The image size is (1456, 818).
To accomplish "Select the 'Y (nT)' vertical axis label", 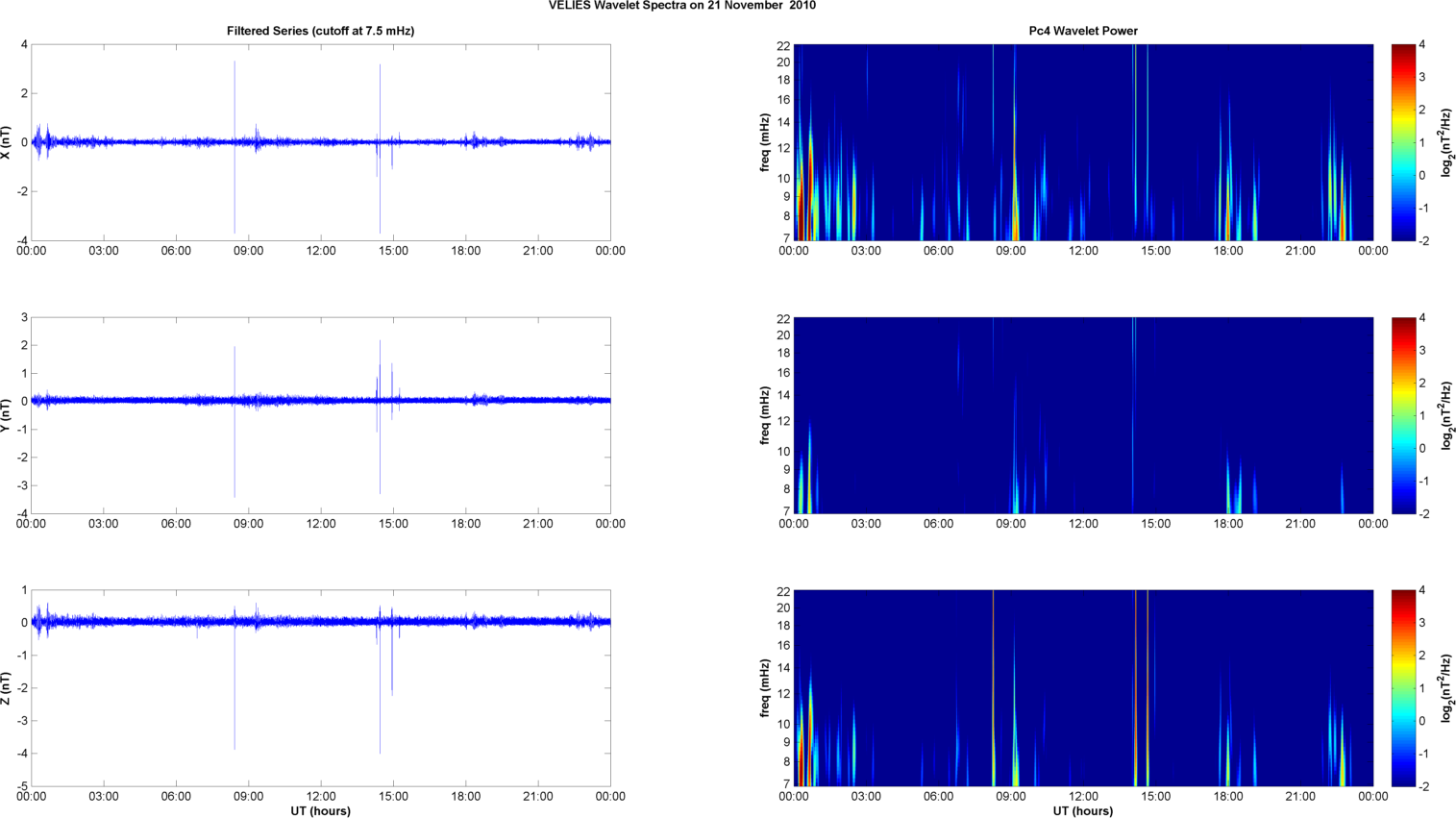I will pos(8,415).
